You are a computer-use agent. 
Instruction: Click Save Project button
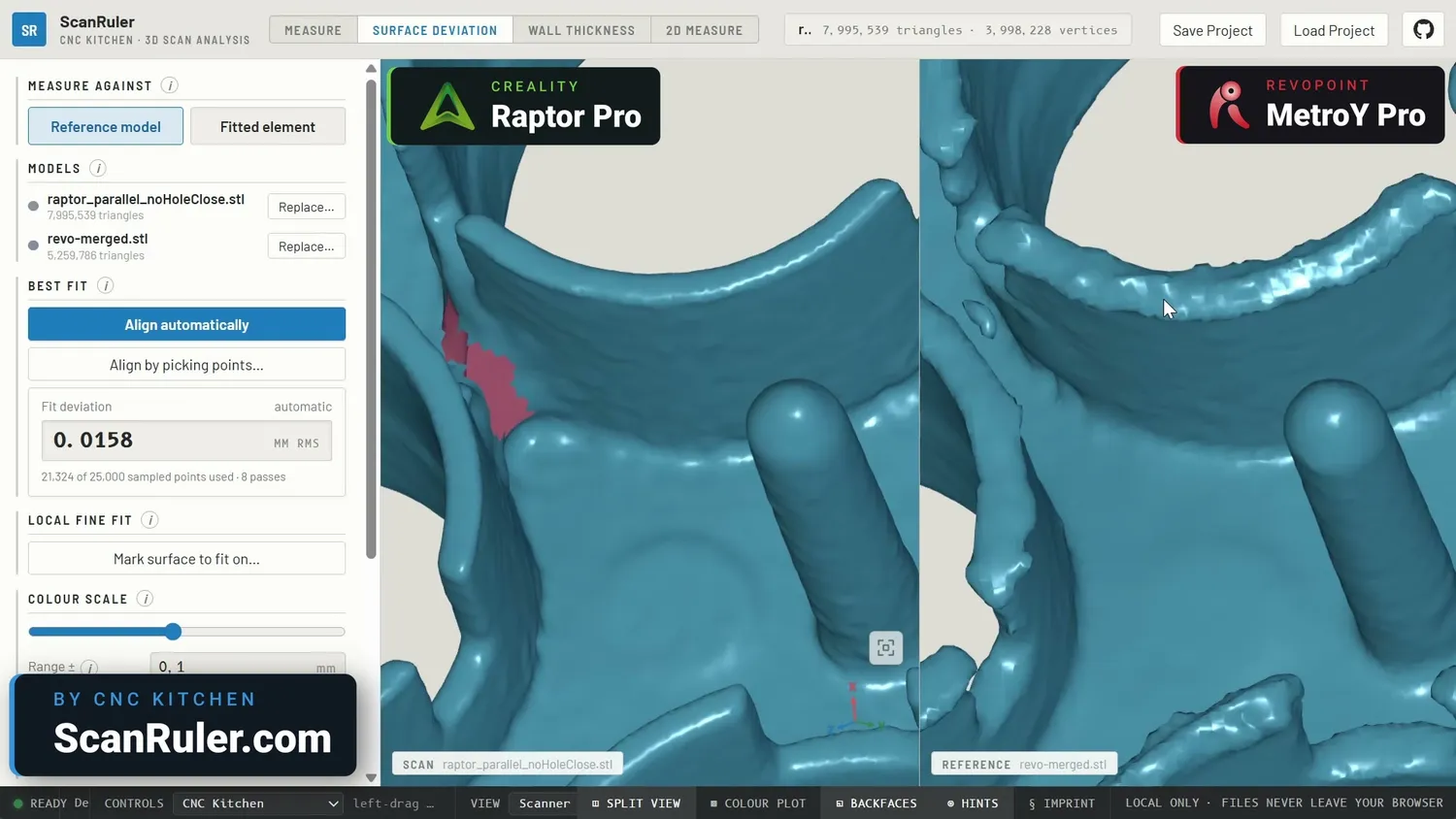(1212, 30)
